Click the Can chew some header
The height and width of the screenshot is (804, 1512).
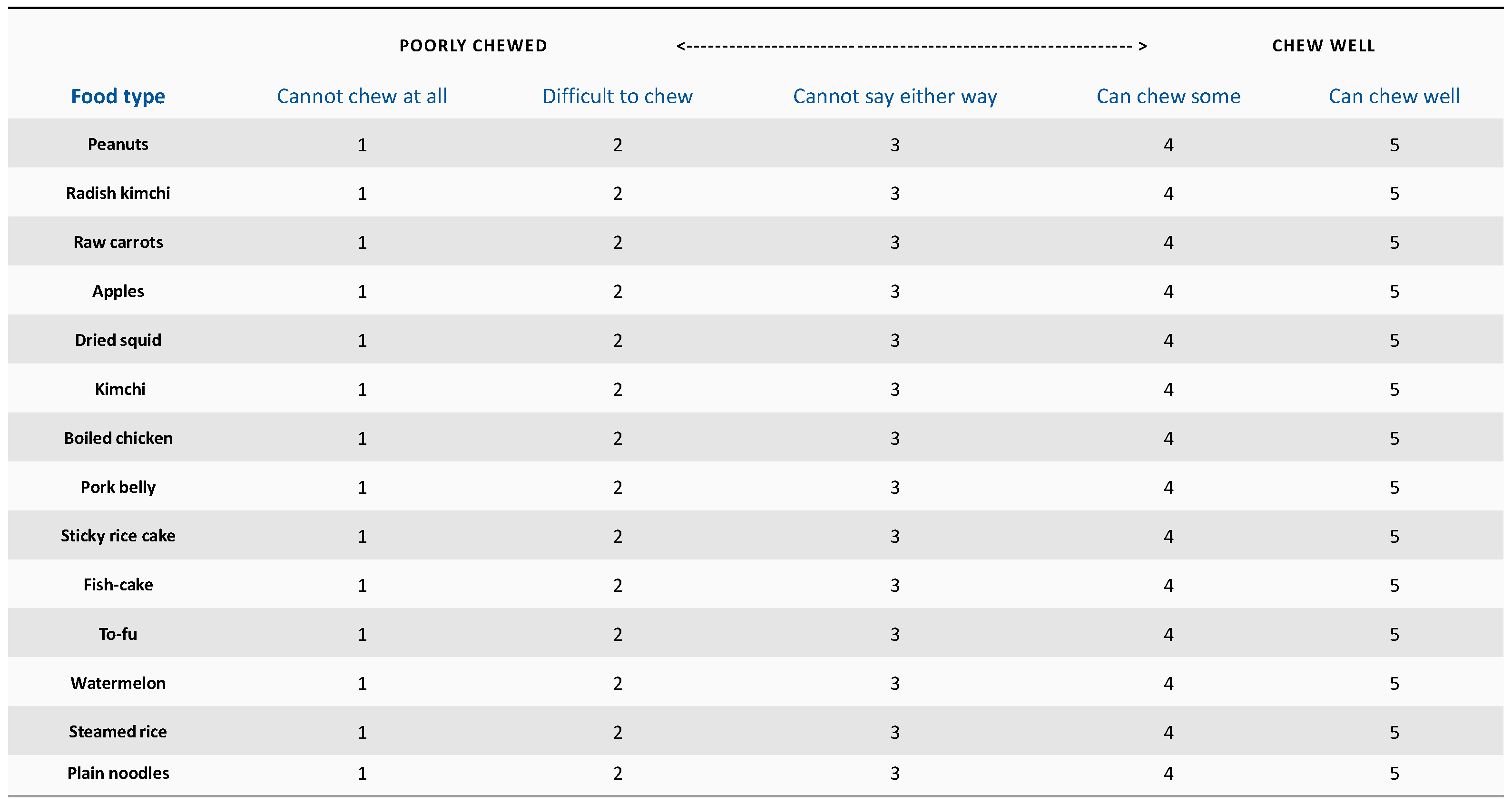1168,96
